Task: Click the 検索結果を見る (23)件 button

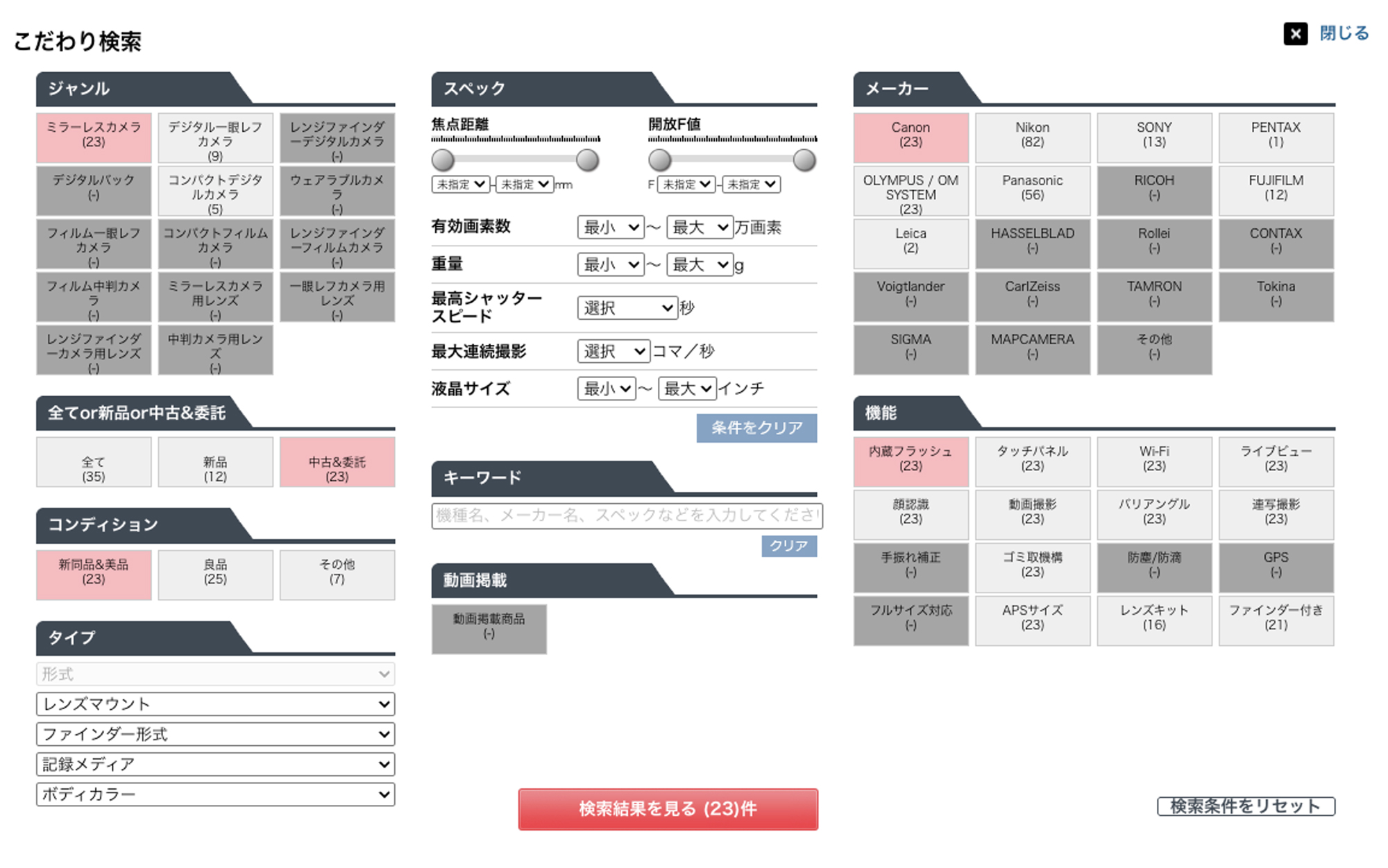Action: point(668,809)
